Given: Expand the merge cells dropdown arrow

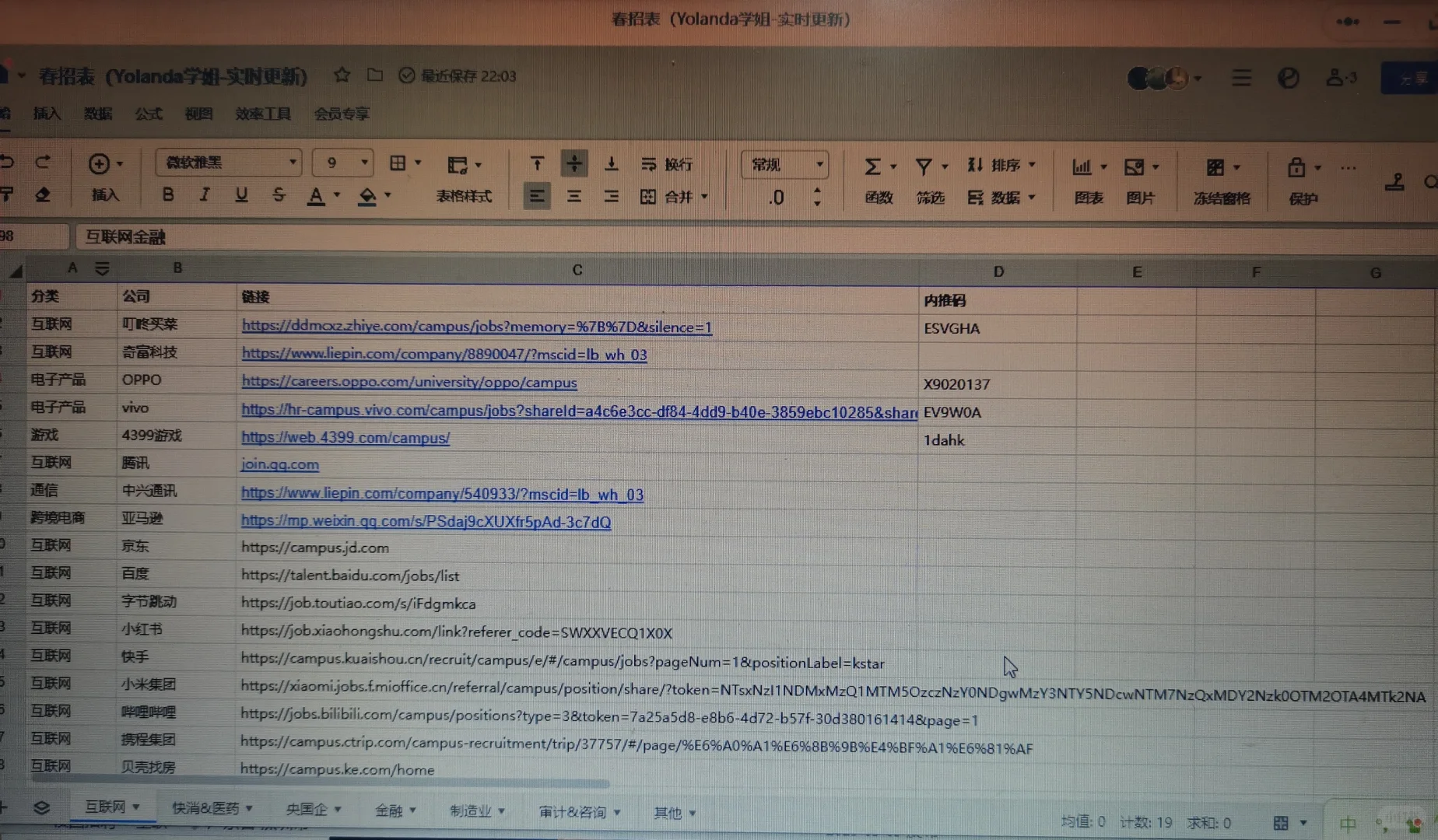Looking at the screenshot, I should coord(704,197).
